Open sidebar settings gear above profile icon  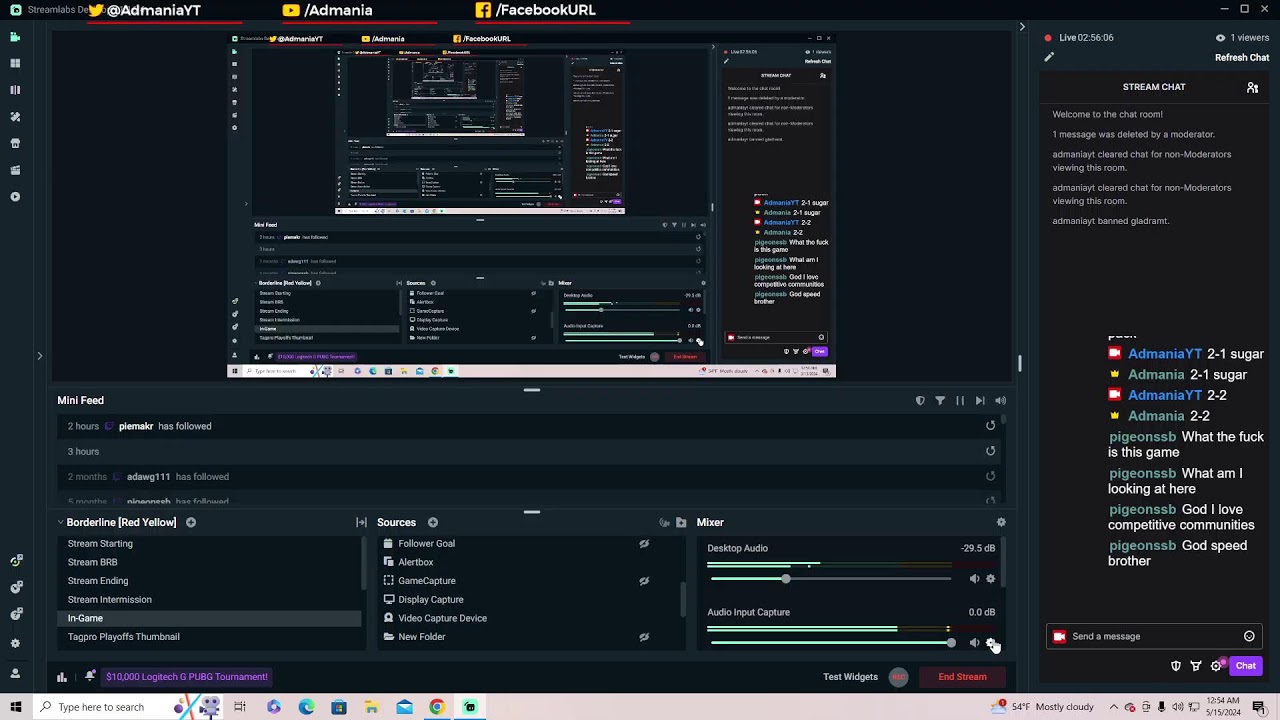[15, 643]
